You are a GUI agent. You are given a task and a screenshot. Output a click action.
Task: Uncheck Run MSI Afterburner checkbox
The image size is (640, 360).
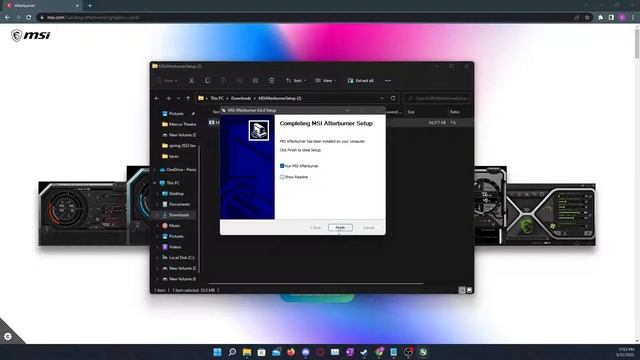point(282,166)
